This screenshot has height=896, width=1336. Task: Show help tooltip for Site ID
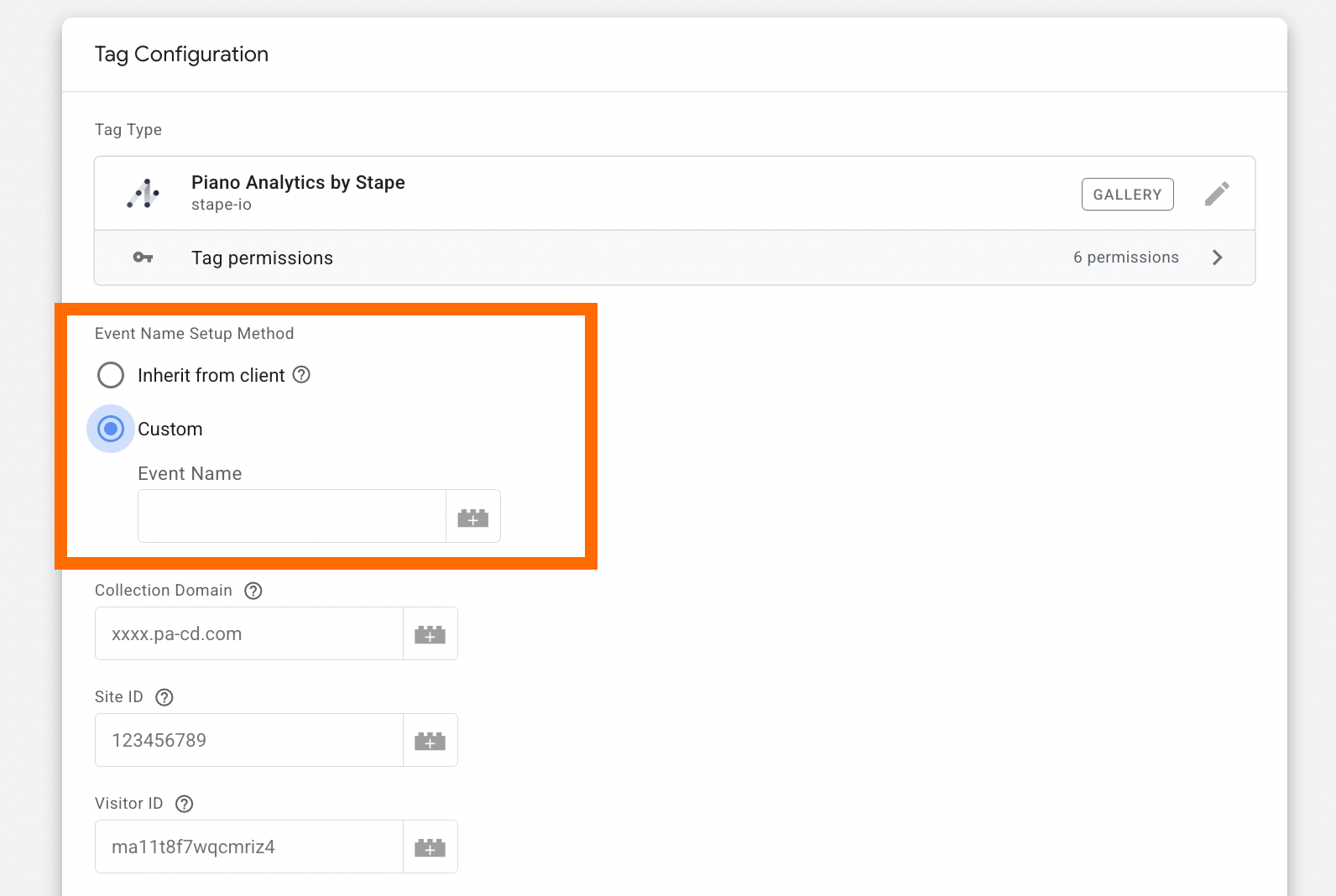click(164, 697)
